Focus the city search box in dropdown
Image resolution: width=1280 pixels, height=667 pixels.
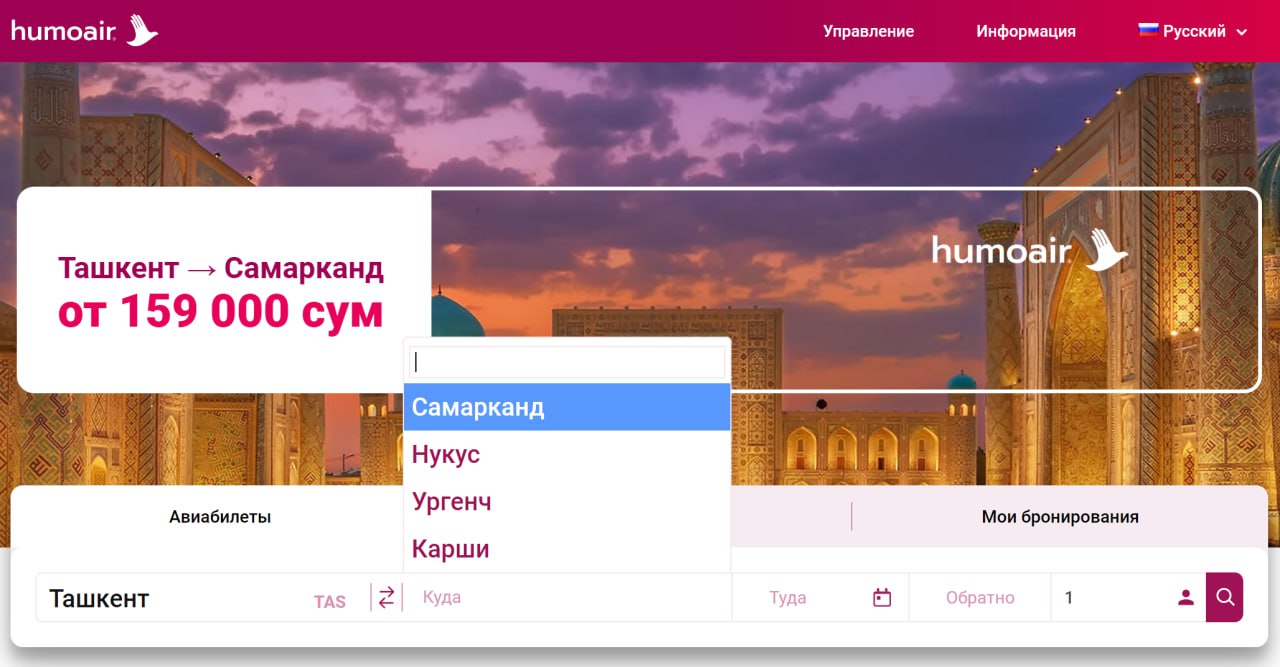tap(566, 362)
